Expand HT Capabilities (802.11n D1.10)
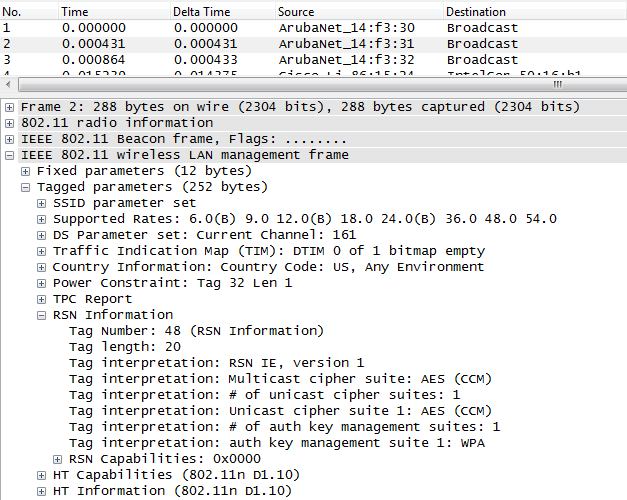This screenshot has height=500, width=627. tap(42, 475)
